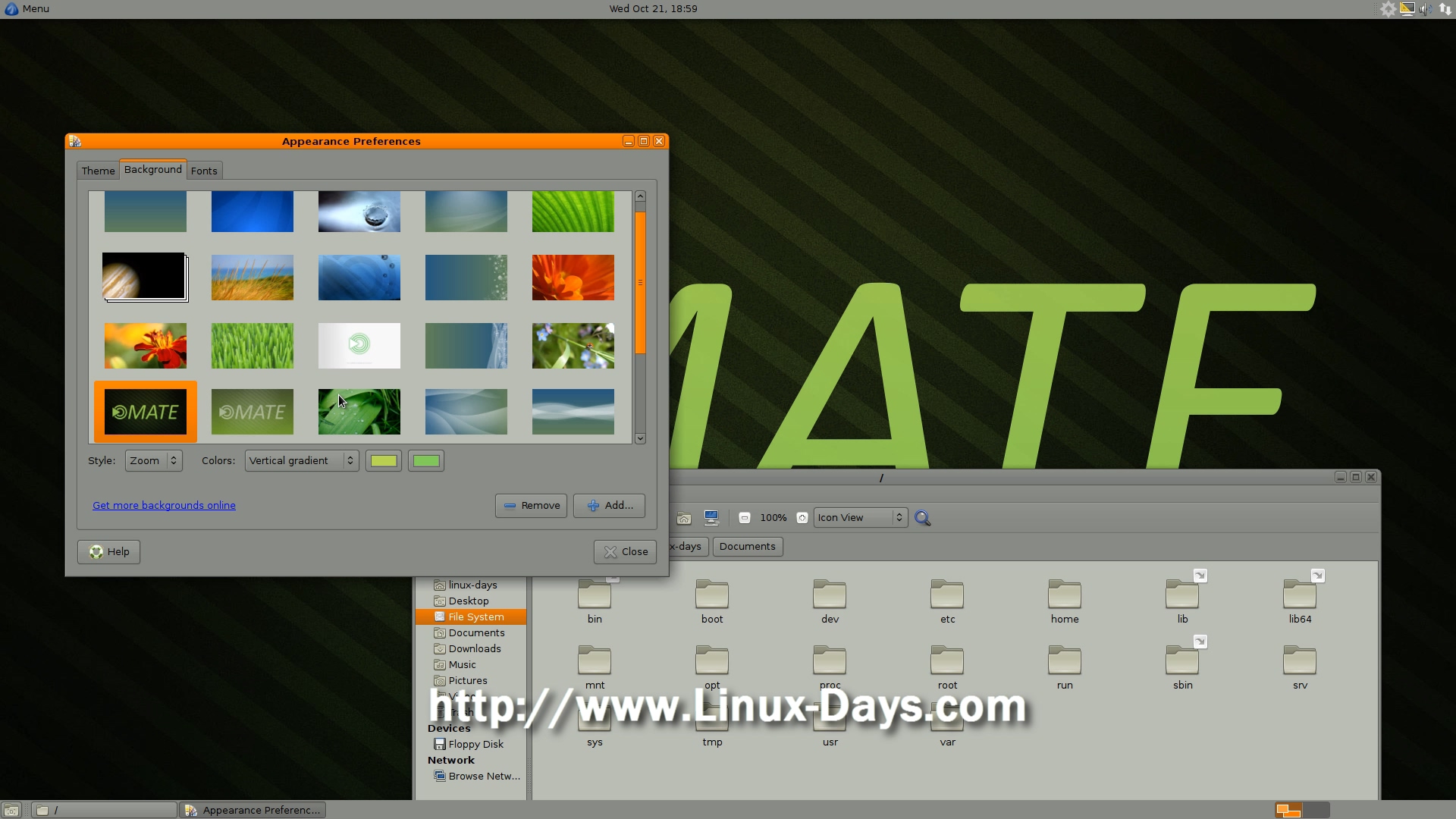Viewport: 1456px width, 819px height.
Task: Open the home folder toolbar icon in file manager
Action: pos(683,518)
